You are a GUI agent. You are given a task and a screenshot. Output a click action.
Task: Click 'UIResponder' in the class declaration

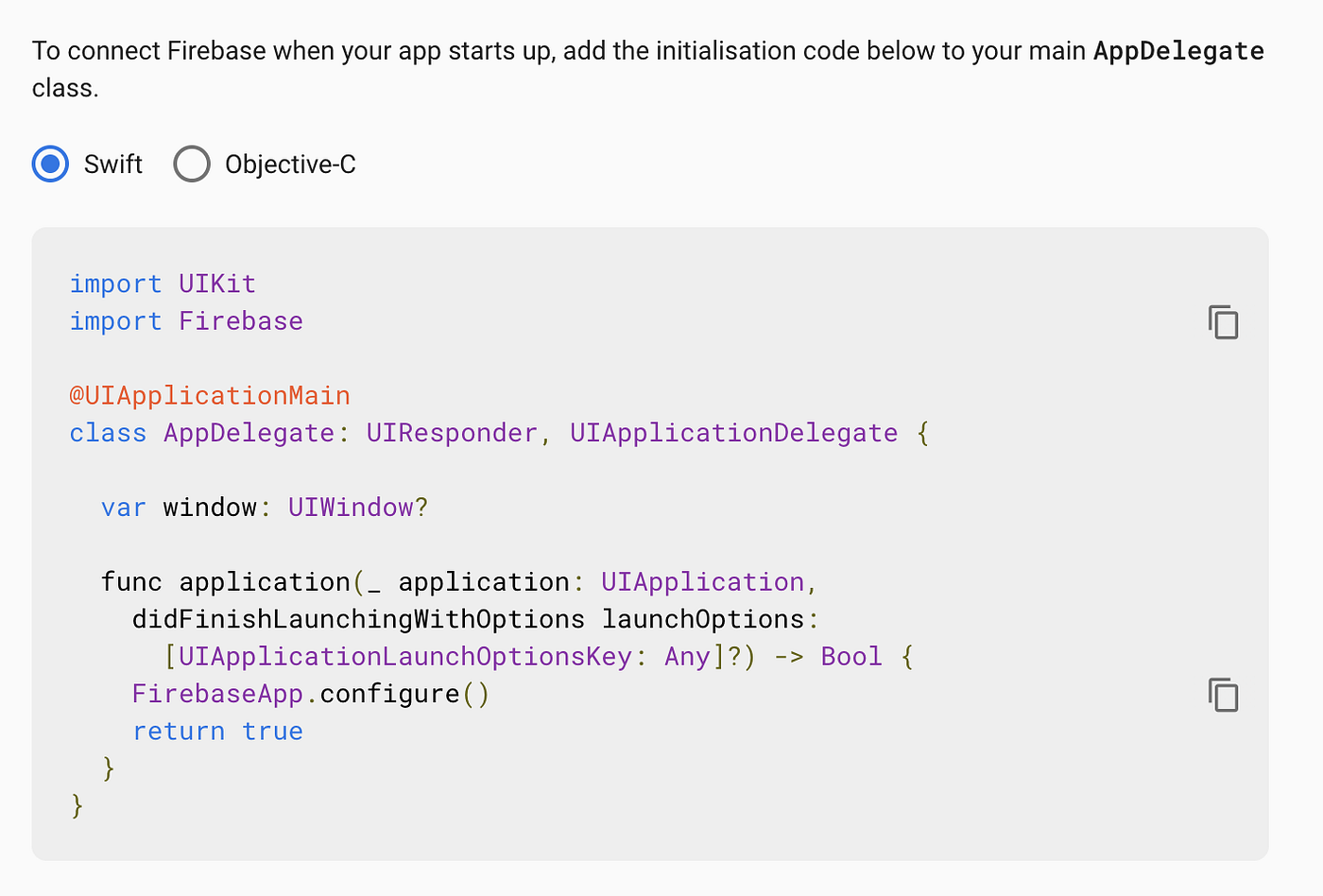pos(452,433)
